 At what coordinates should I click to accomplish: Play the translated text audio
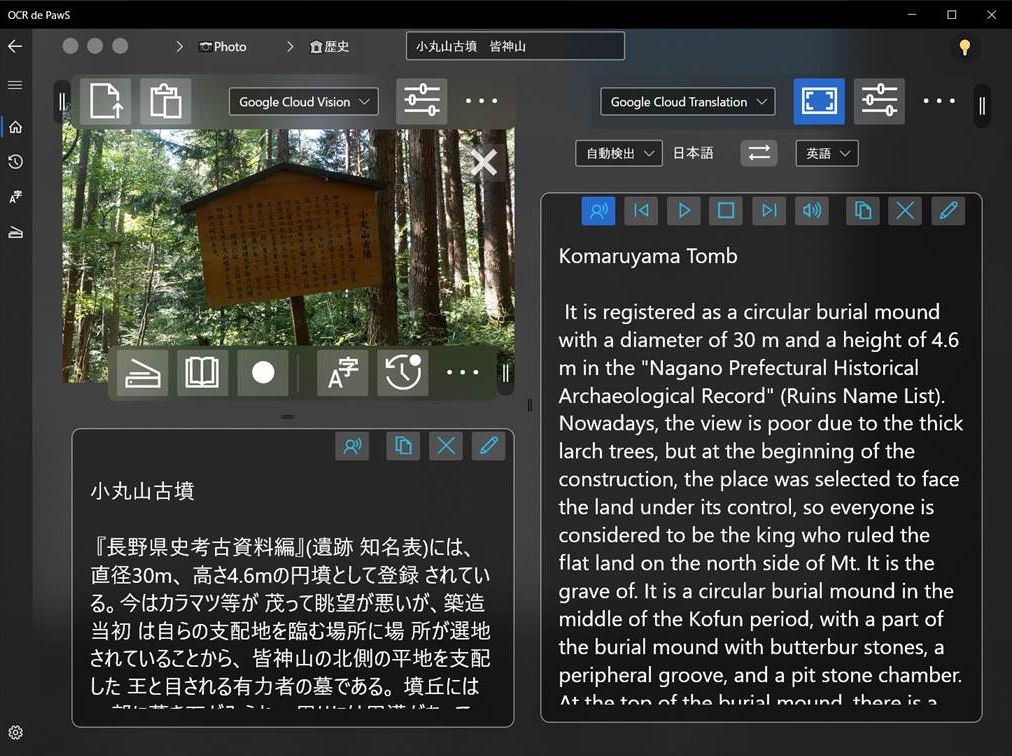click(684, 210)
